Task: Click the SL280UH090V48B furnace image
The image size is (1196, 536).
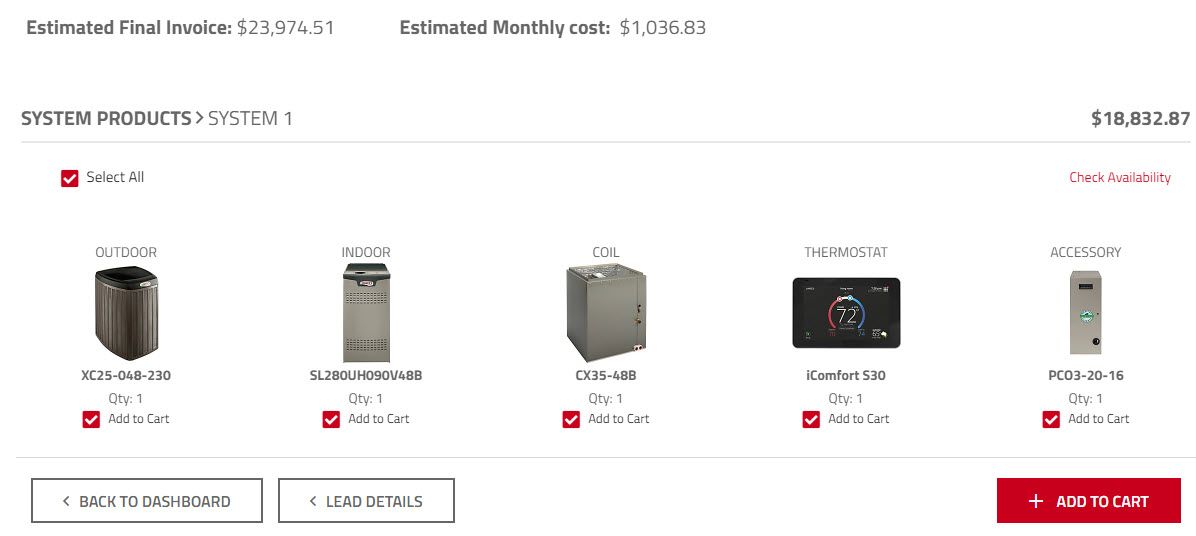Action: tap(366, 313)
